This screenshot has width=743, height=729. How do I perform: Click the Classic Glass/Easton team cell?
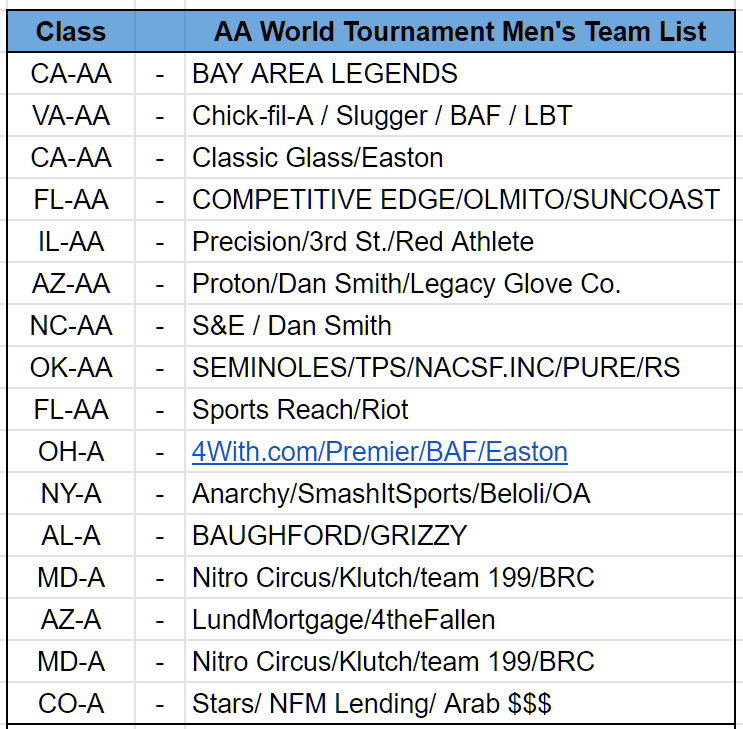(460, 157)
